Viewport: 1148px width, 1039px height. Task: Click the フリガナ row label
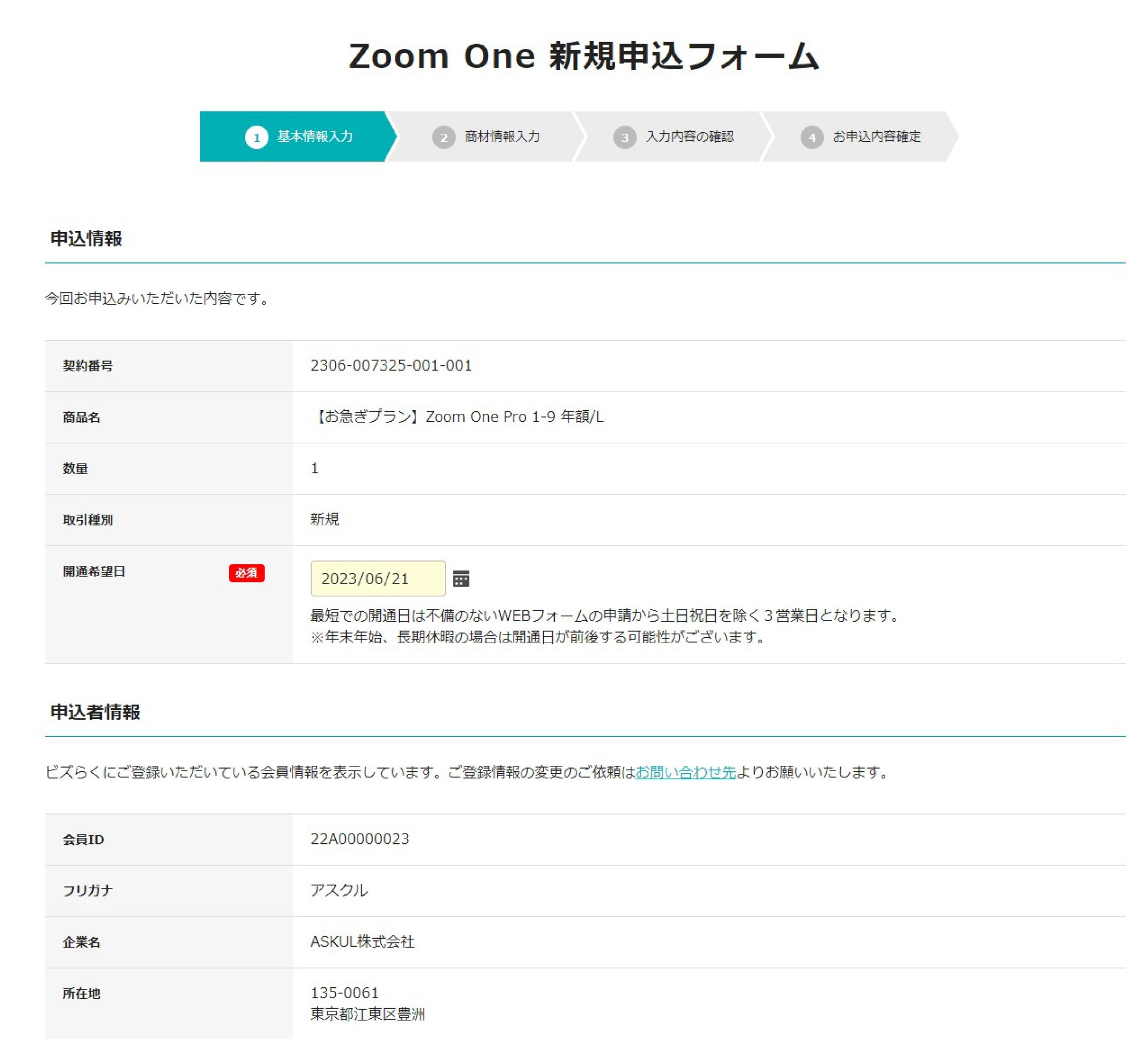point(87,891)
